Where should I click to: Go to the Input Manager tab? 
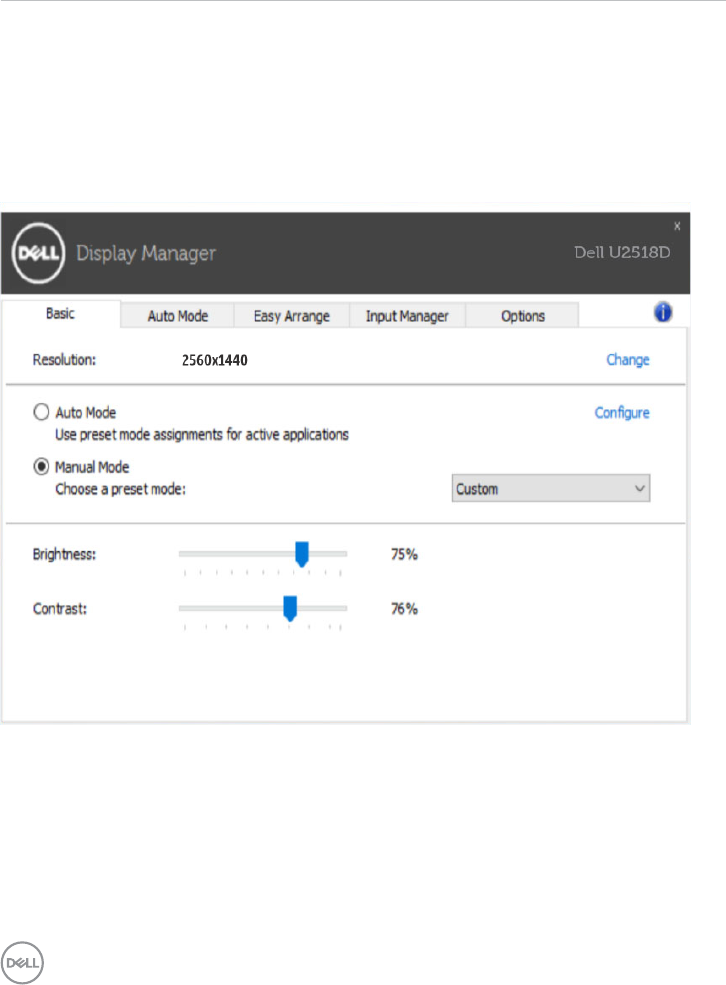click(x=406, y=316)
